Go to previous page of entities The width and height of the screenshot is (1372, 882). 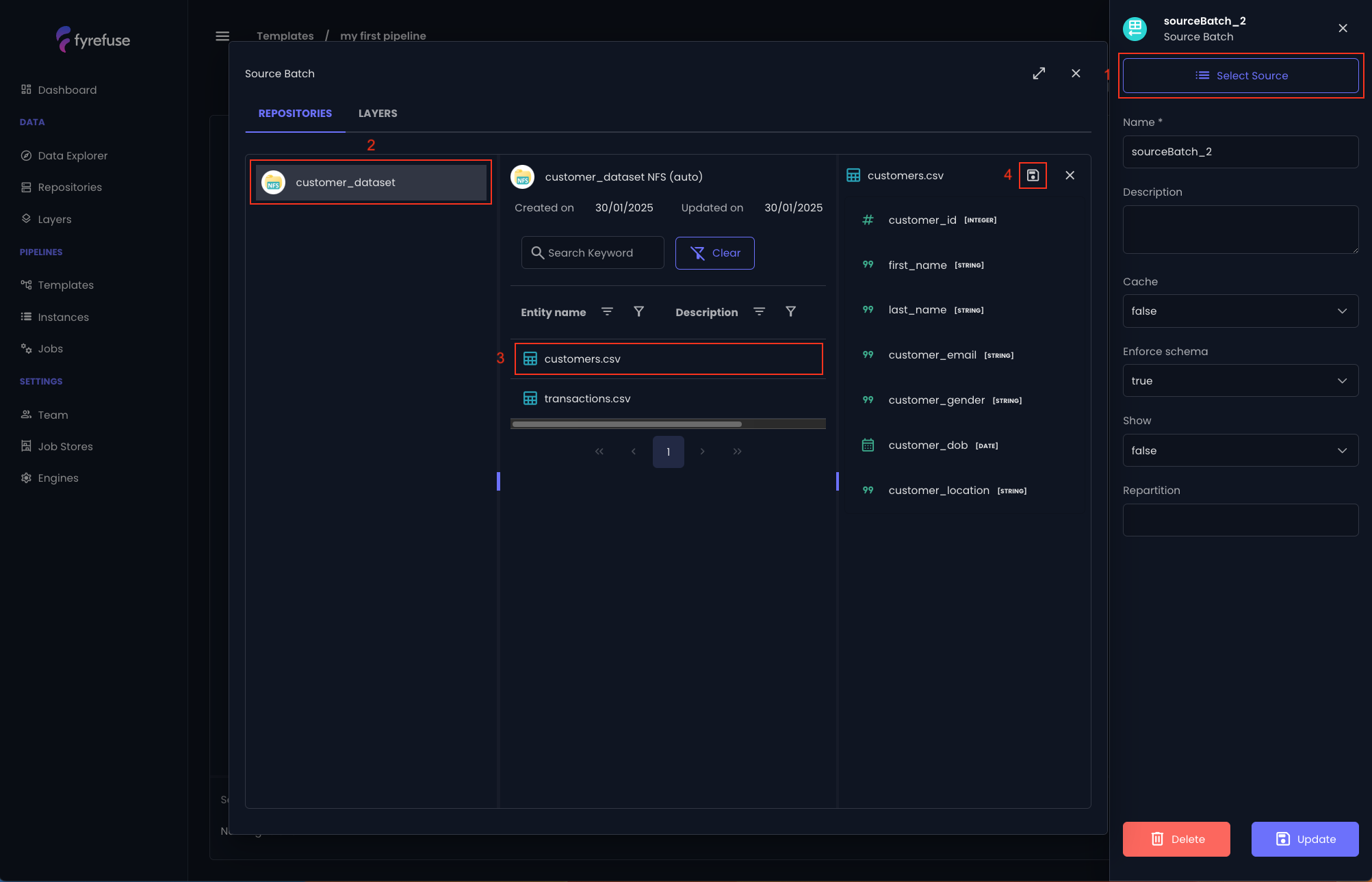coord(634,451)
